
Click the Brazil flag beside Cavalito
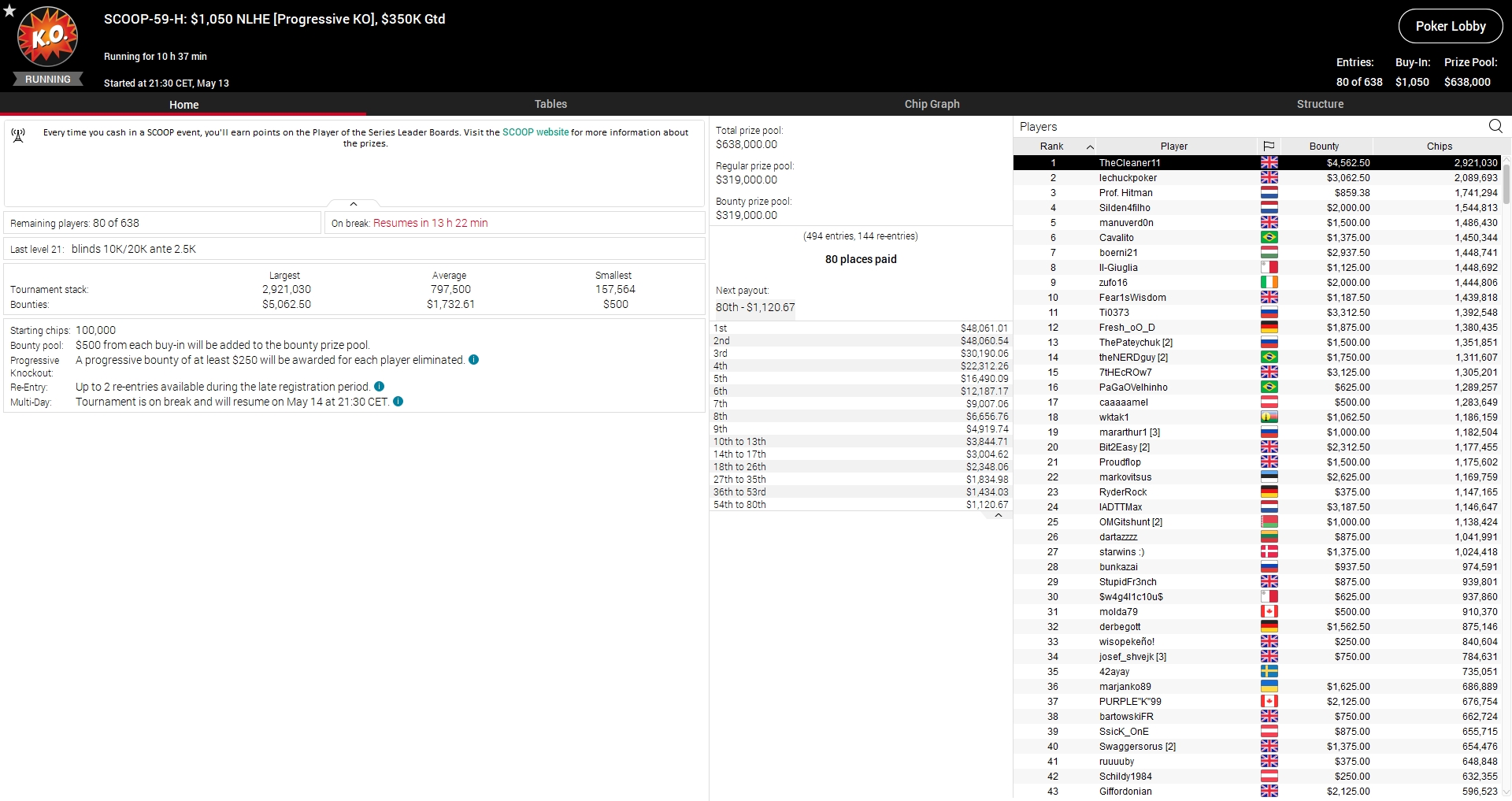pos(1269,237)
